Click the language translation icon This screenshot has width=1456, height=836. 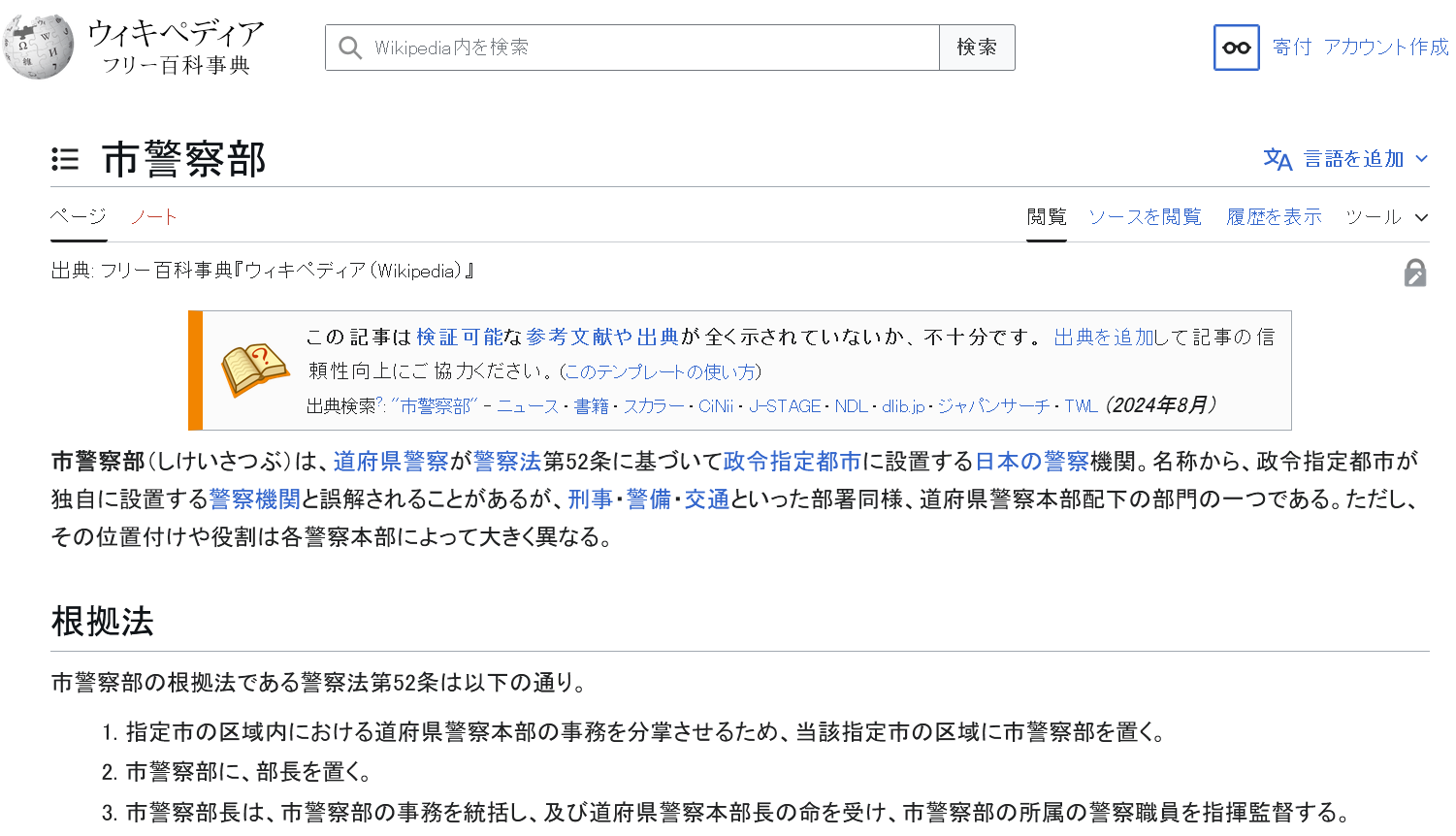(x=1278, y=159)
